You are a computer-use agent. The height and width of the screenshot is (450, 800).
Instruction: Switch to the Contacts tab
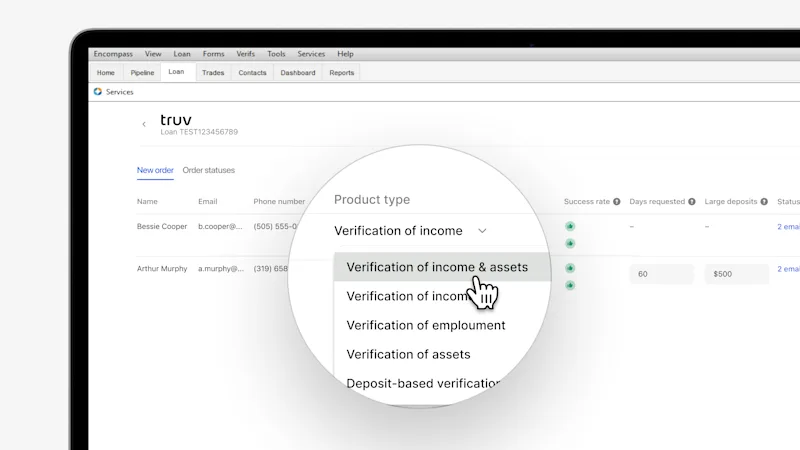click(x=252, y=72)
